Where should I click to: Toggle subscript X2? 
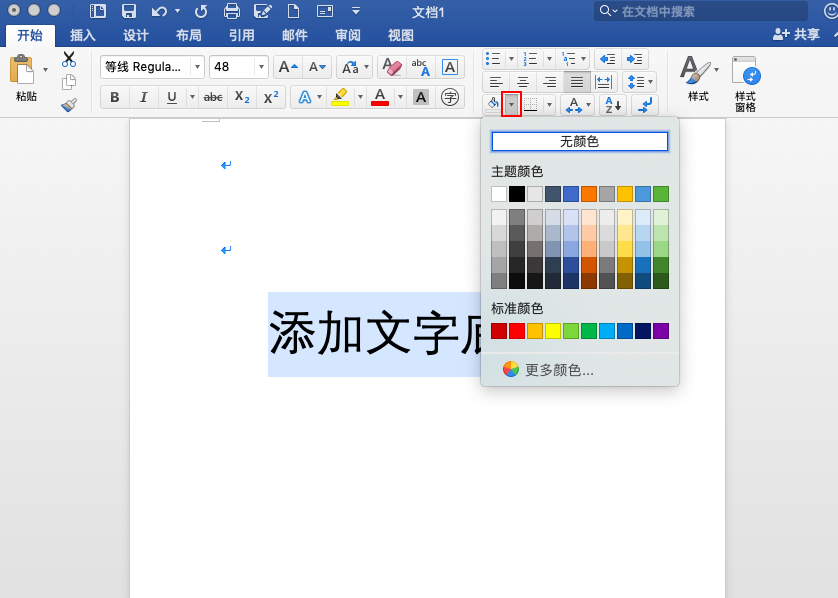pyautogui.click(x=242, y=97)
